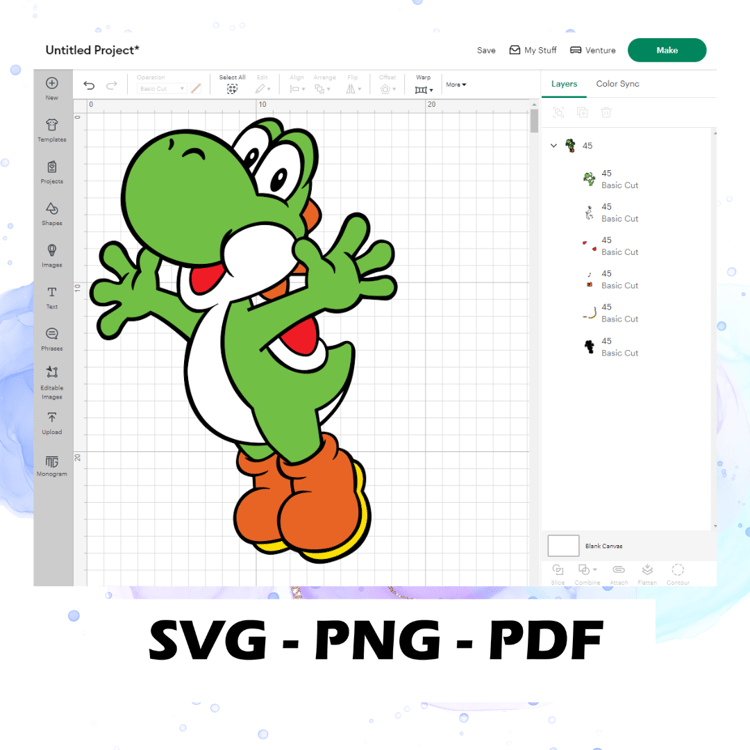The image size is (750, 750).
Task: Open the Edit dropdown
Action: (x=263, y=88)
